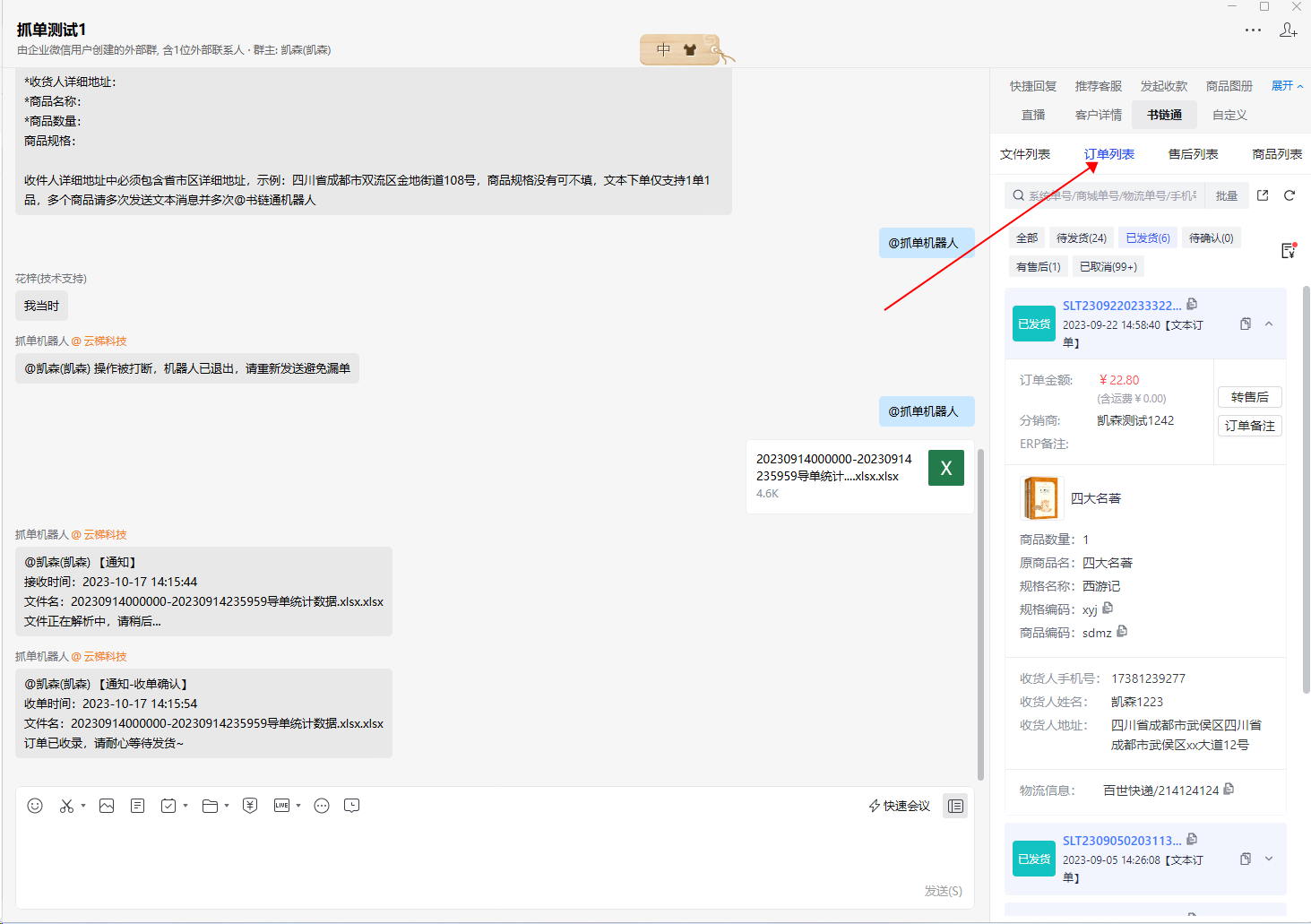This screenshot has height=924, width=1311.
Task: Click the open-in-new-window icon beside 批量
Action: tap(1263, 195)
